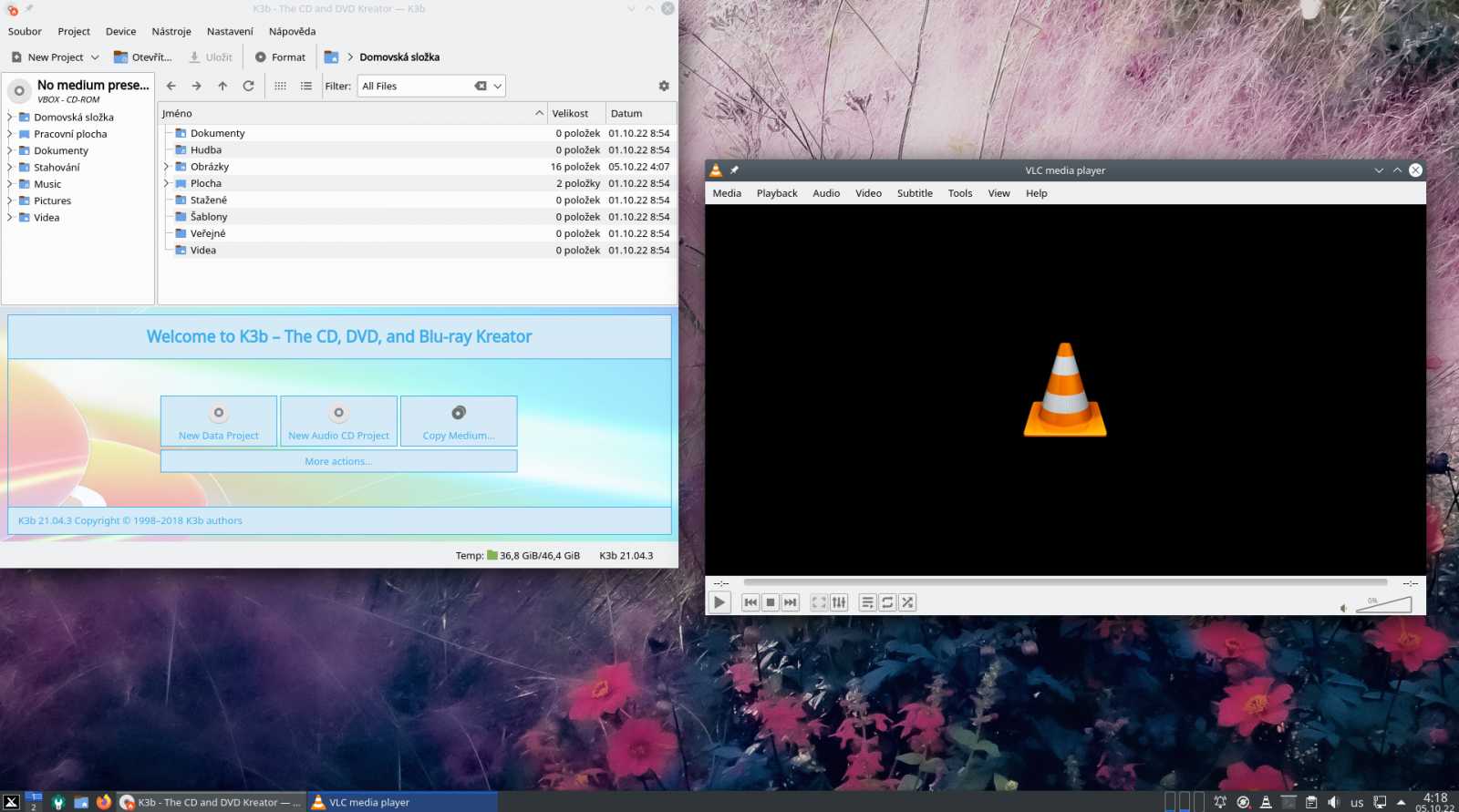Expand Music in sidebar tree

point(10,184)
